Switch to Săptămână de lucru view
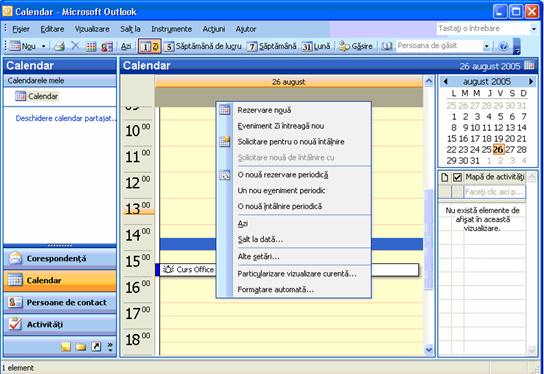 coord(203,46)
